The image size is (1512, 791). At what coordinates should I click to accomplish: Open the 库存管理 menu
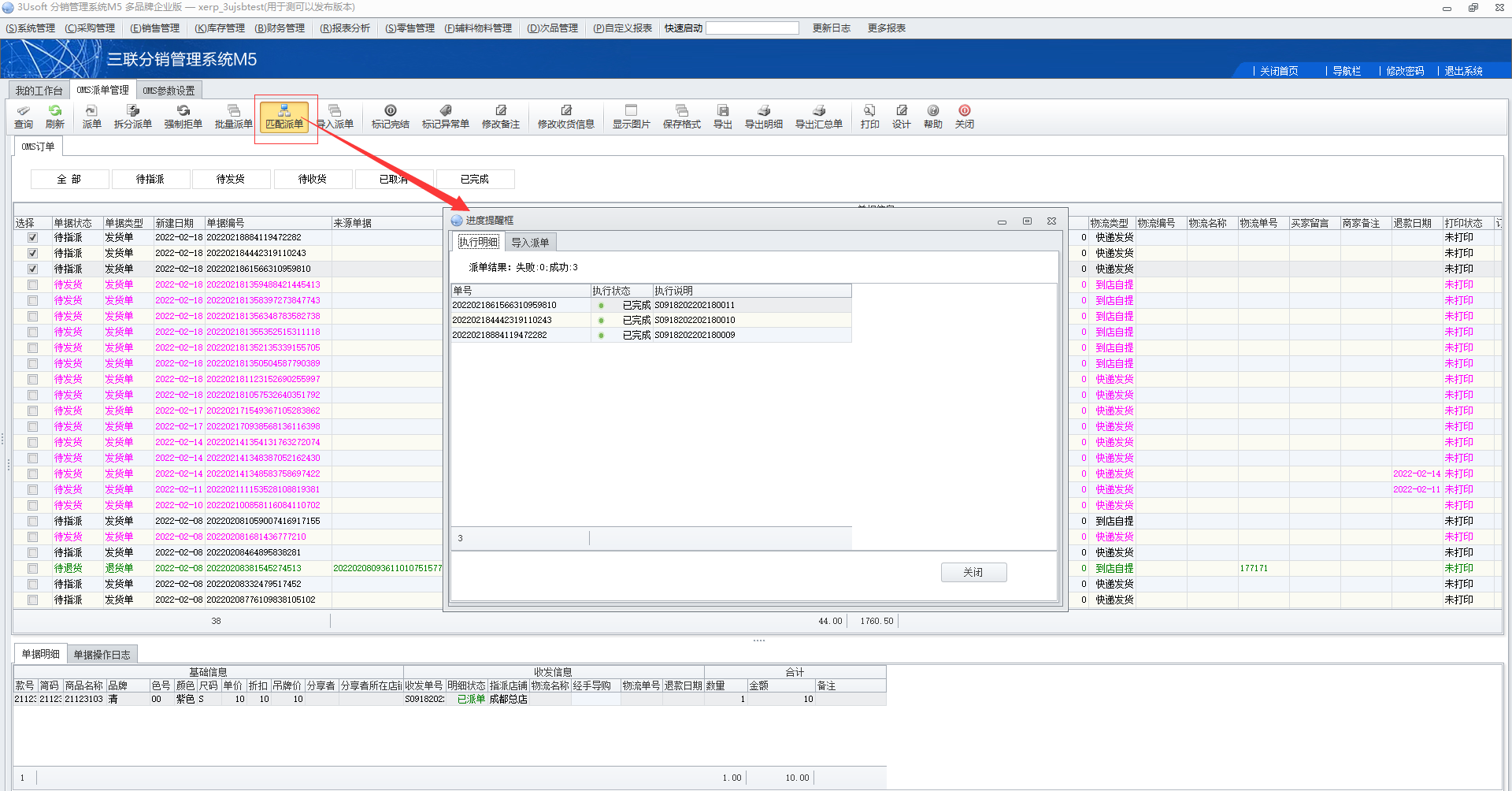[x=220, y=28]
